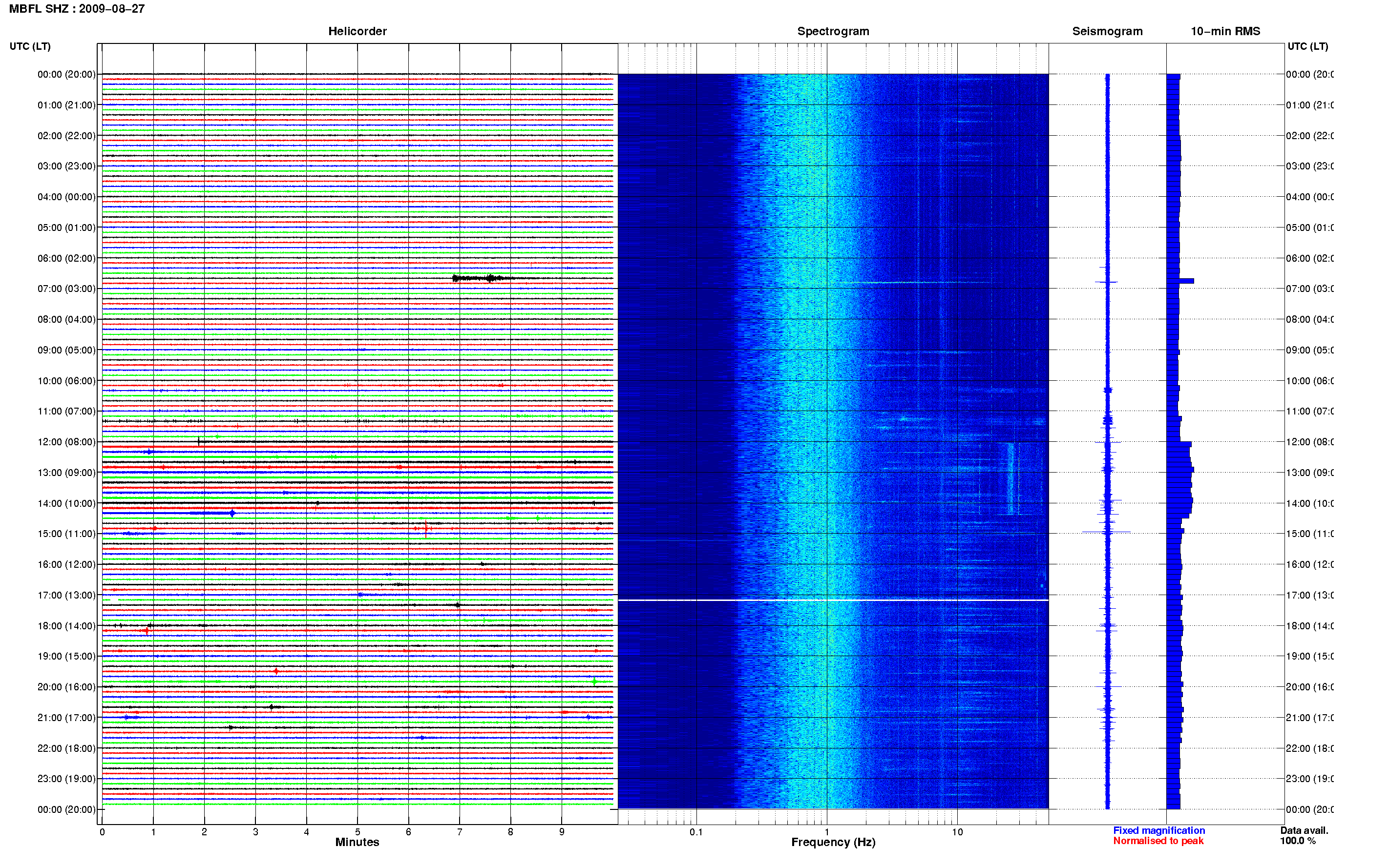Click the '20:00 (16:00)' helicorder time label

66,686
